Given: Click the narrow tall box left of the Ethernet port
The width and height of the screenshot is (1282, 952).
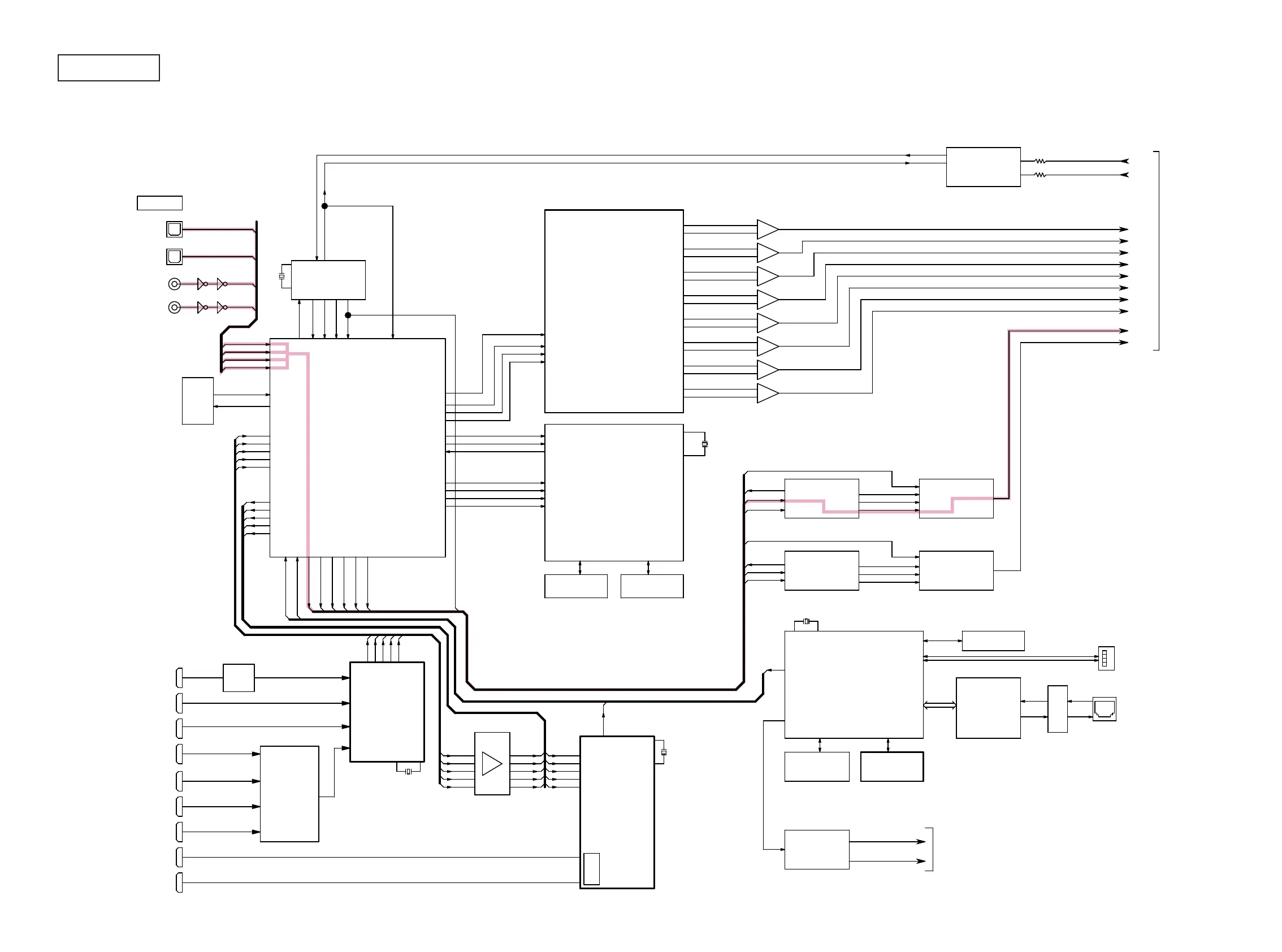Looking at the screenshot, I should [x=1057, y=709].
